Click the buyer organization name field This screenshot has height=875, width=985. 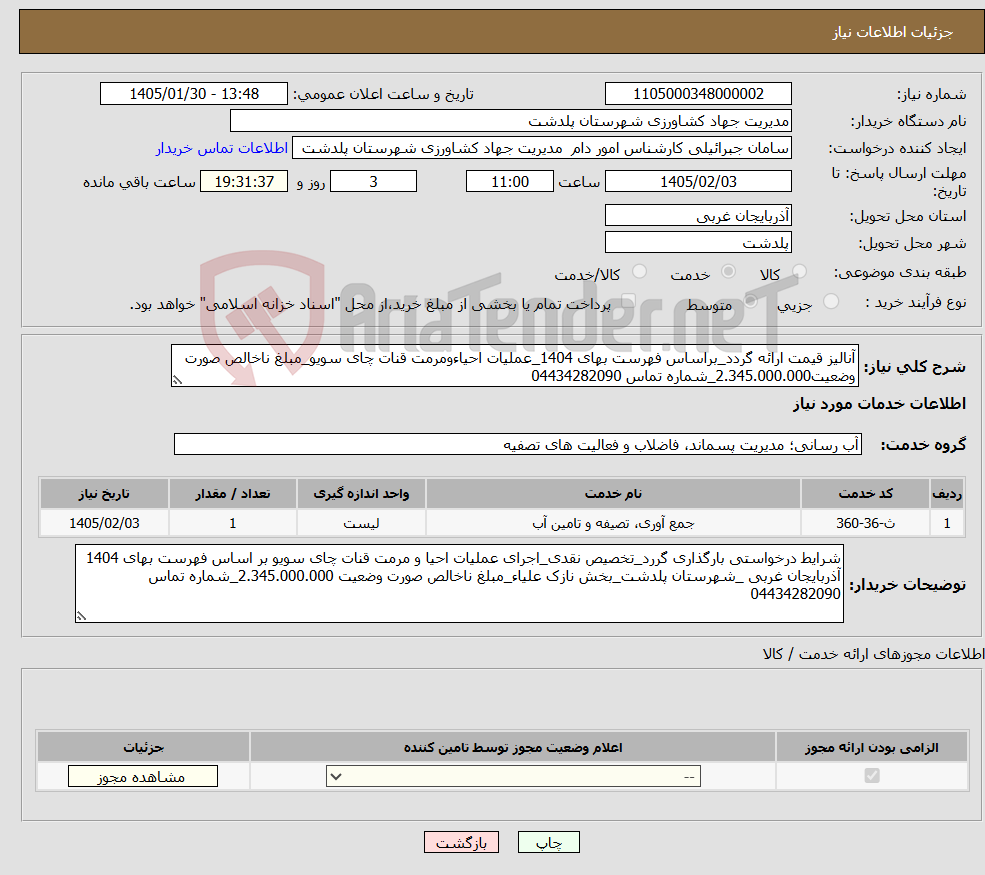pos(511,121)
